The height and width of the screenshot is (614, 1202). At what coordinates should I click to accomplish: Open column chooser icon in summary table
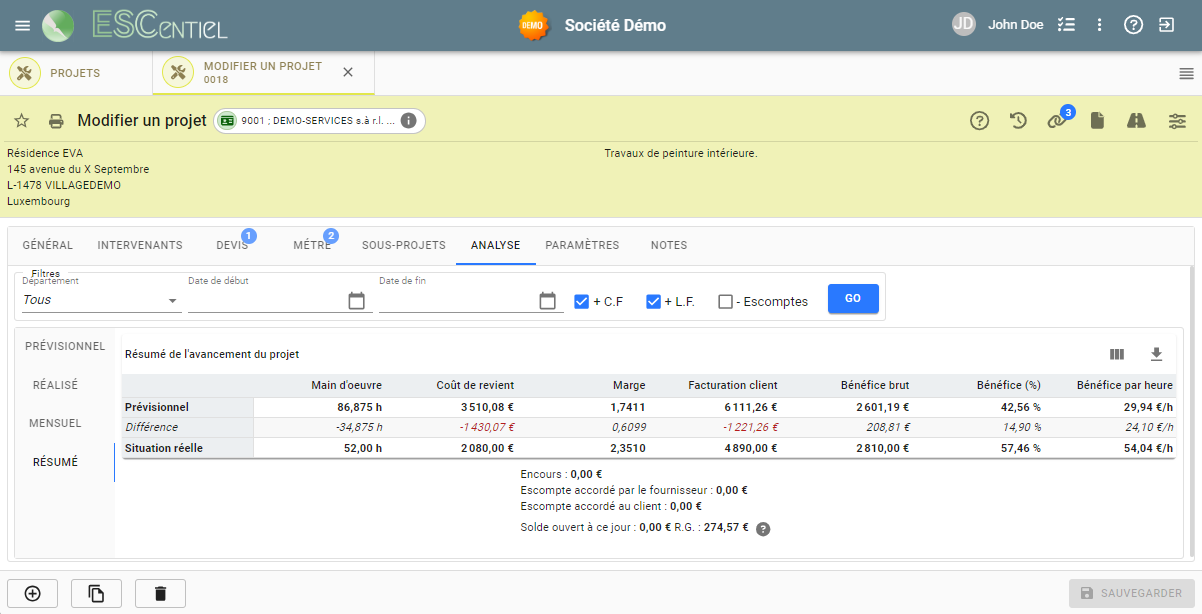(1117, 354)
